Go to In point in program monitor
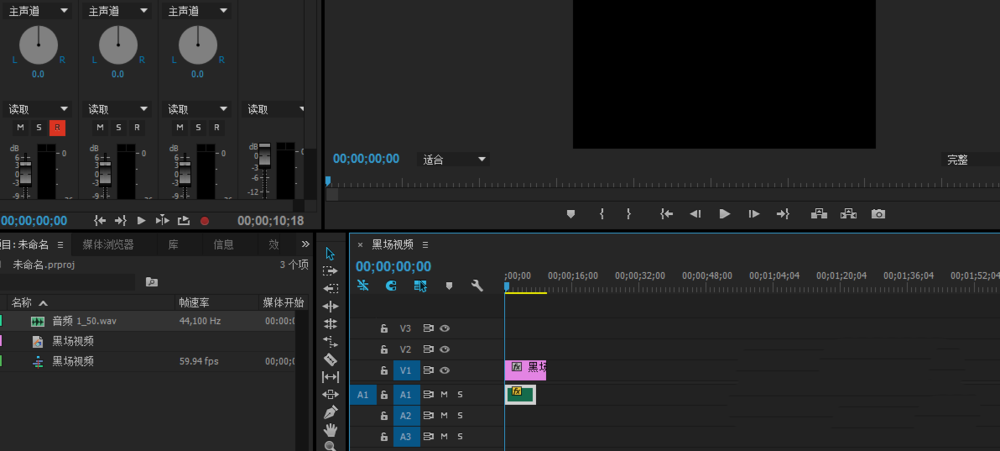This screenshot has width=1000, height=451. (666, 214)
